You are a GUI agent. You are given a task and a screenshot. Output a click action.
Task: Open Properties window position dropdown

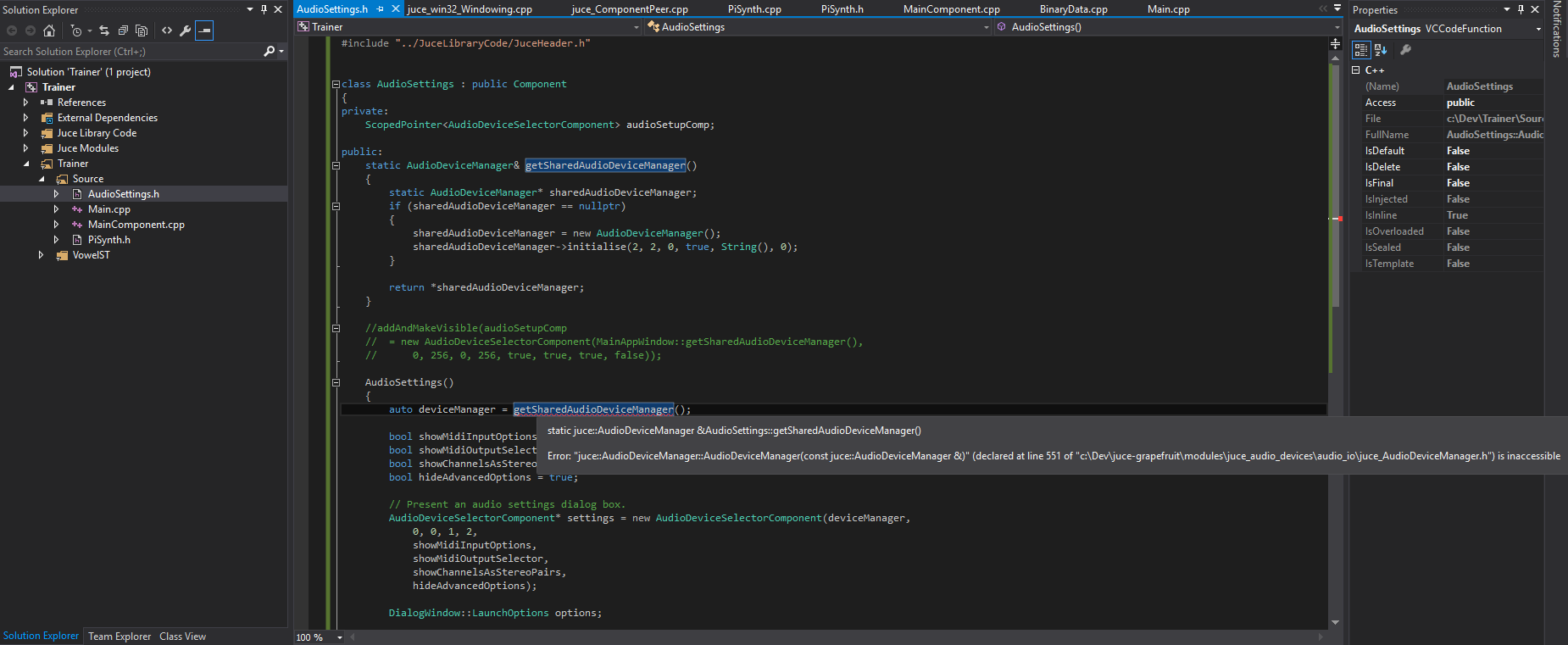point(1507,9)
